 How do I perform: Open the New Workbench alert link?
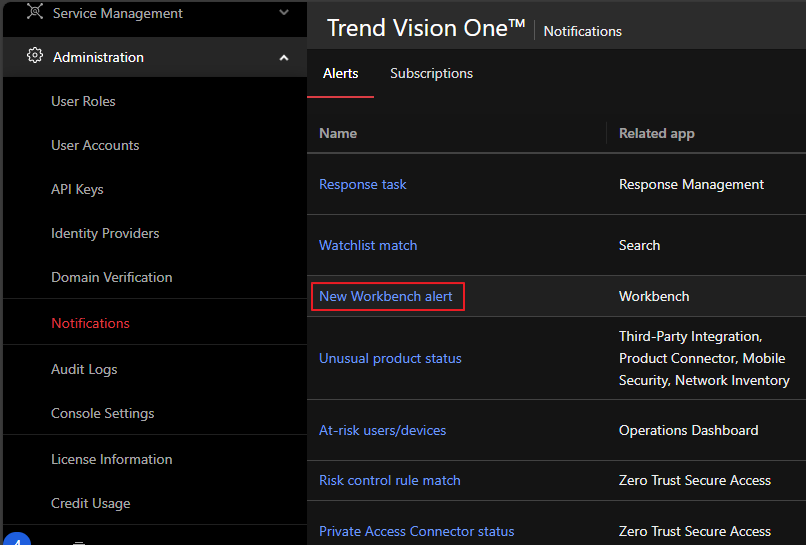386,296
